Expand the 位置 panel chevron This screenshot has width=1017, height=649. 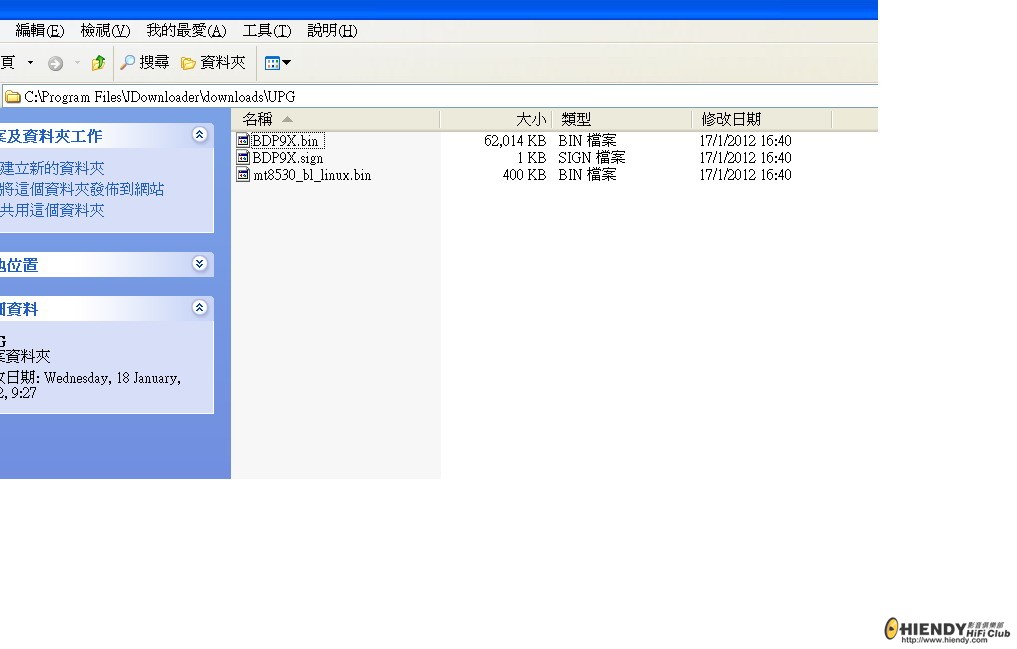coord(200,263)
